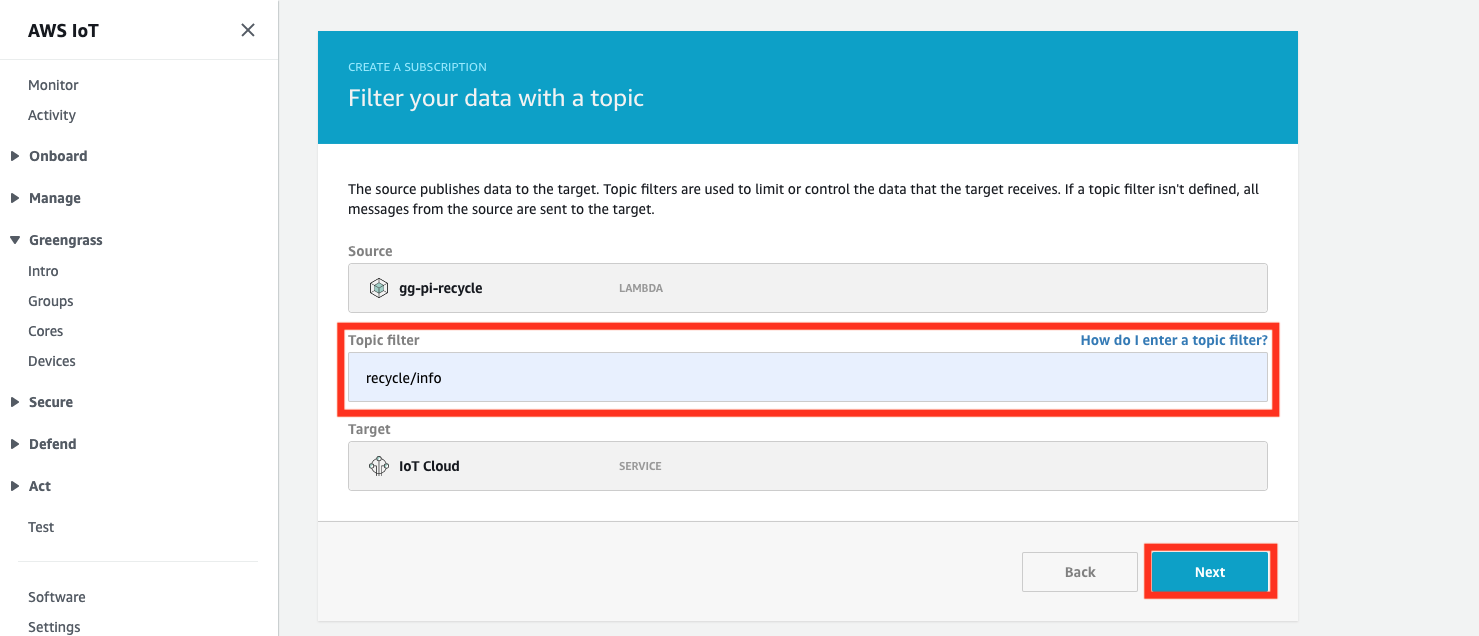
Task: Expand the Manage section
Action: pos(15,198)
